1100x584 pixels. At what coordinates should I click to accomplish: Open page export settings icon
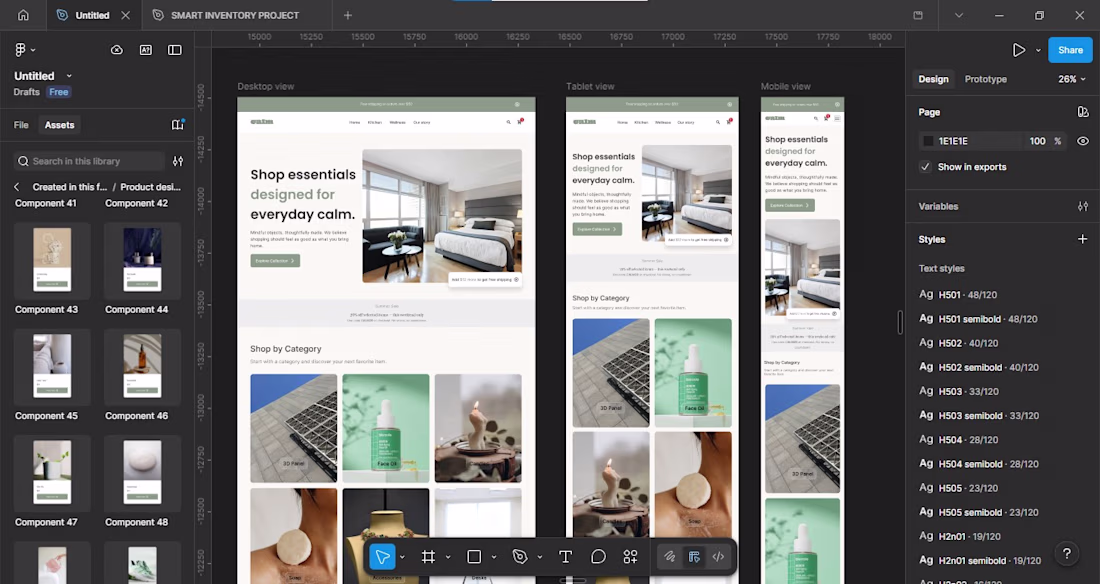tap(1082, 112)
